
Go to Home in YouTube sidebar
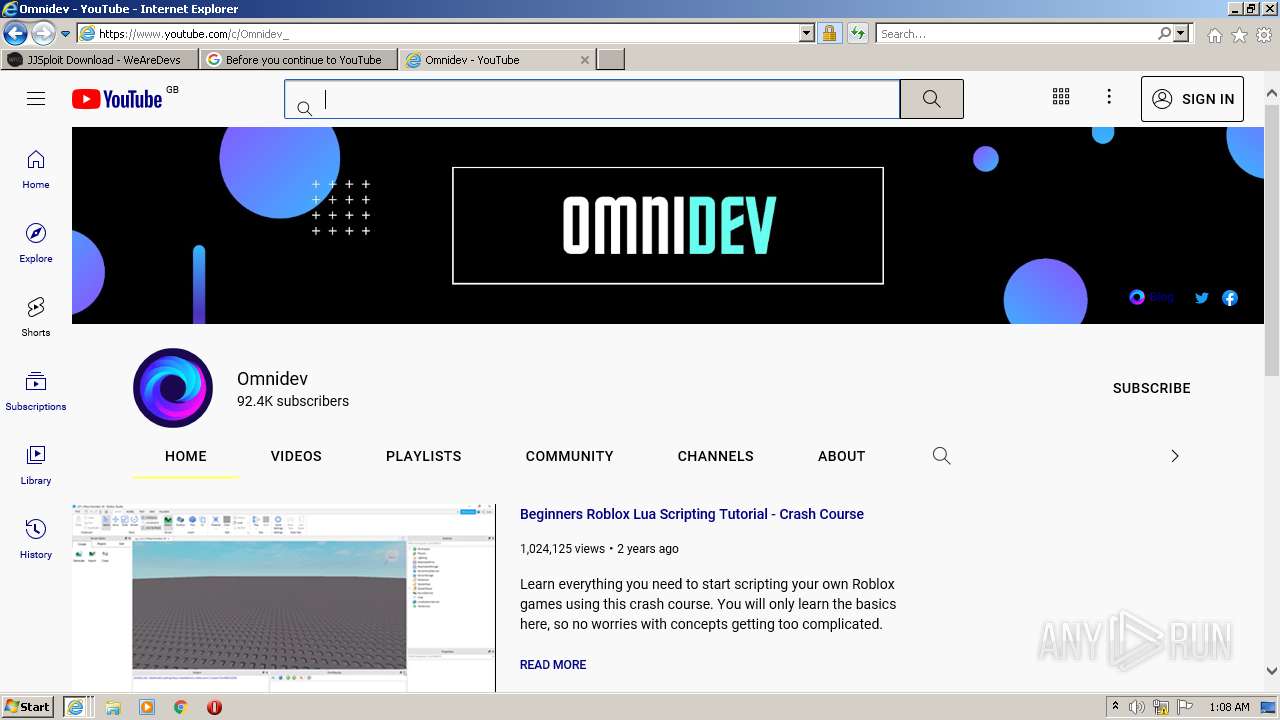[36, 169]
